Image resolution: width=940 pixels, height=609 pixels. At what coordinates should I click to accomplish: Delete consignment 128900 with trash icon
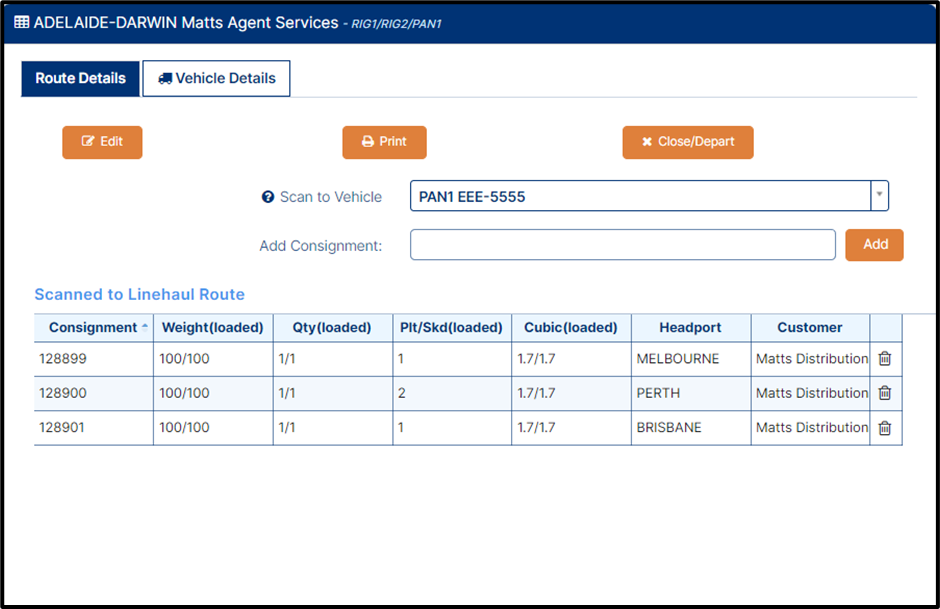[x=885, y=393]
